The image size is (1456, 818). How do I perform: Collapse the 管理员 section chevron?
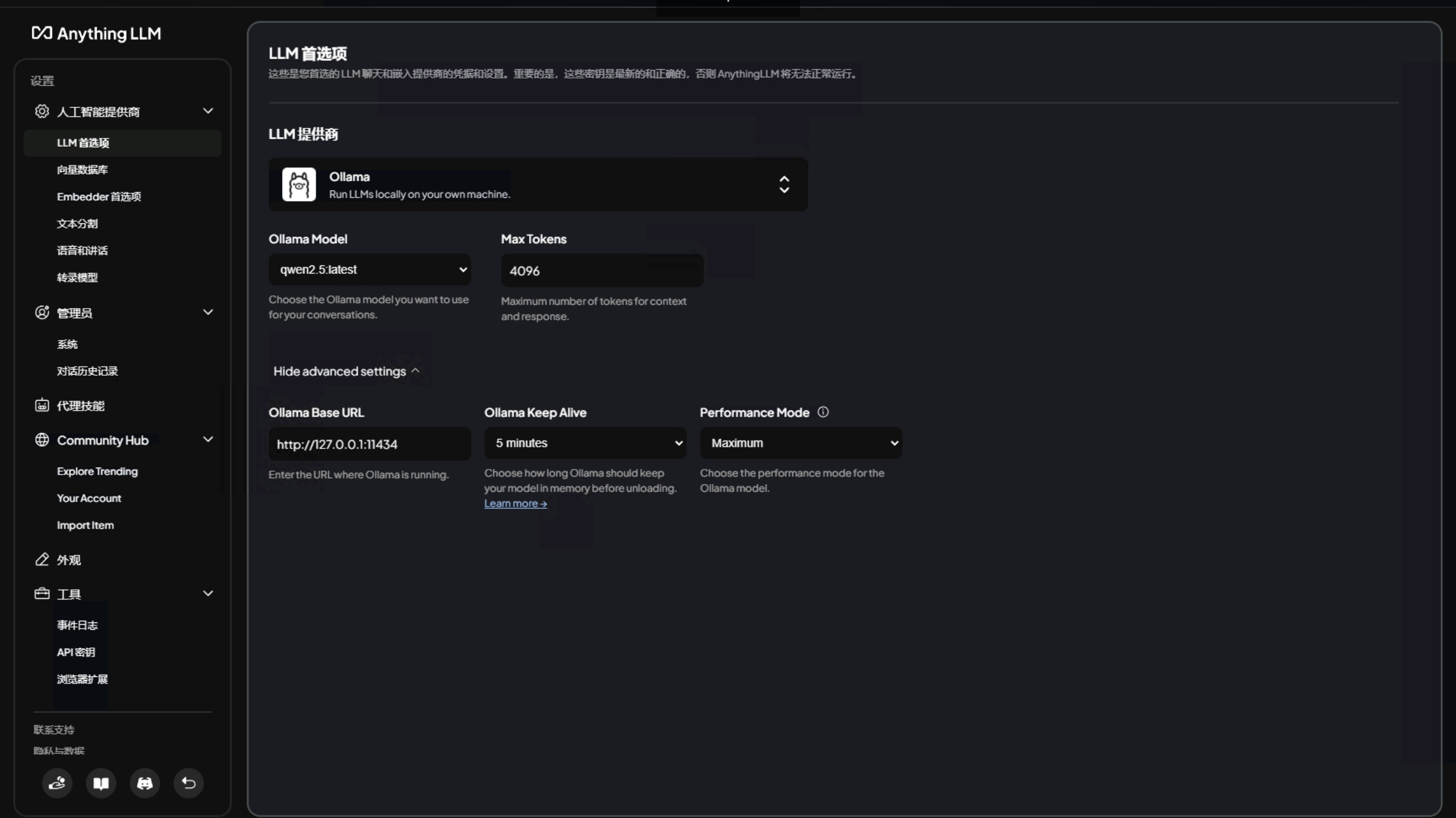(208, 312)
